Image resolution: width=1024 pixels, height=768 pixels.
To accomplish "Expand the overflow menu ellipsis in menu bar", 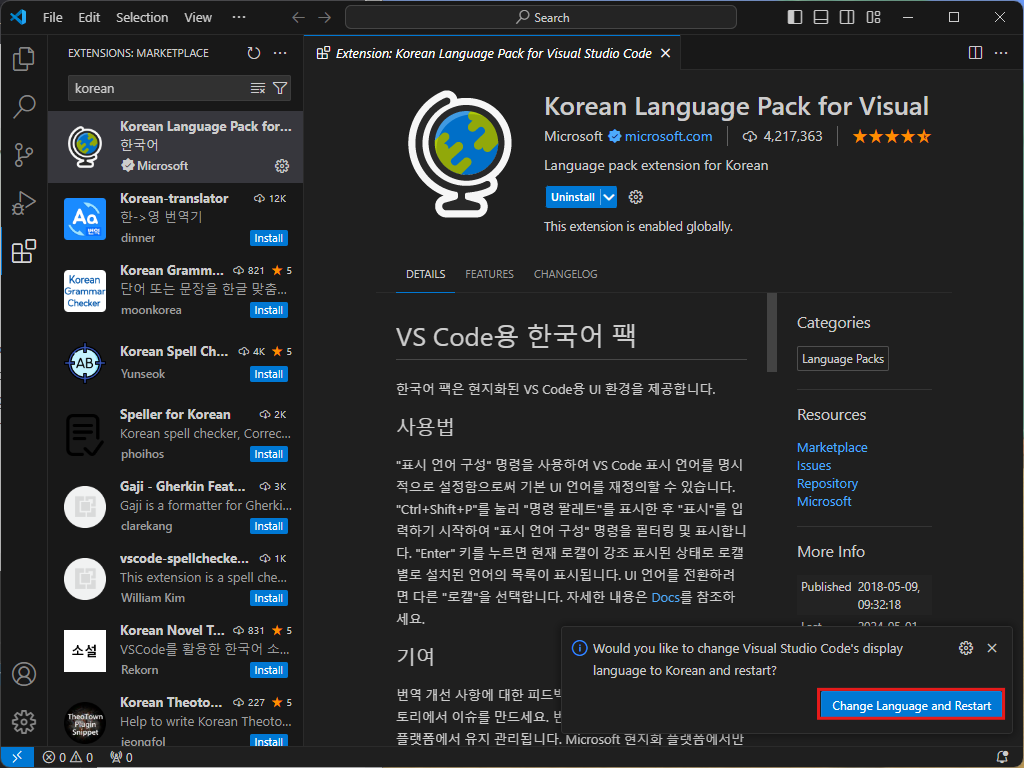I will [239, 18].
